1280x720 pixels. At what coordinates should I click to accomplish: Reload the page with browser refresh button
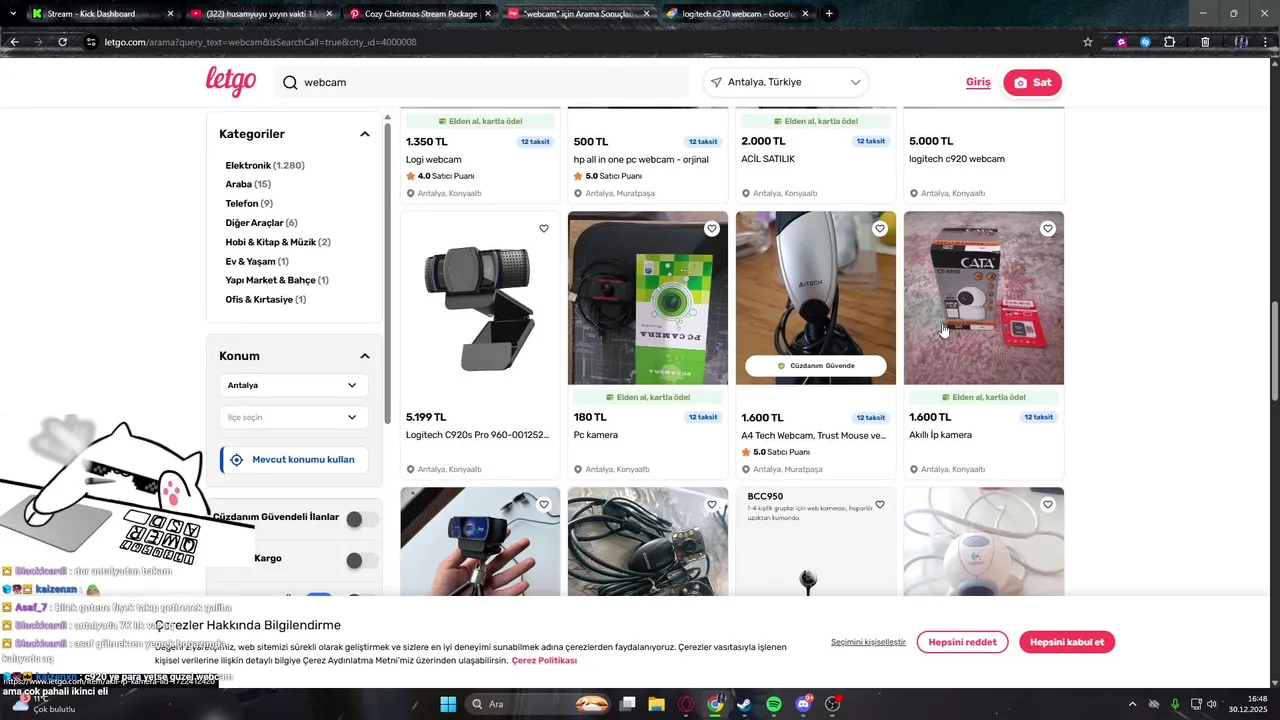tap(62, 42)
